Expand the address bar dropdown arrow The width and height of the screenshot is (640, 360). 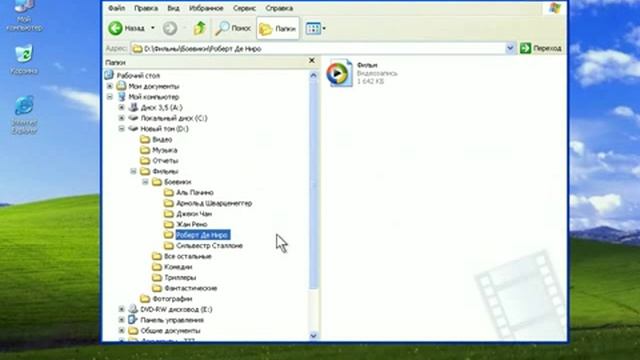tap(510, 49)
